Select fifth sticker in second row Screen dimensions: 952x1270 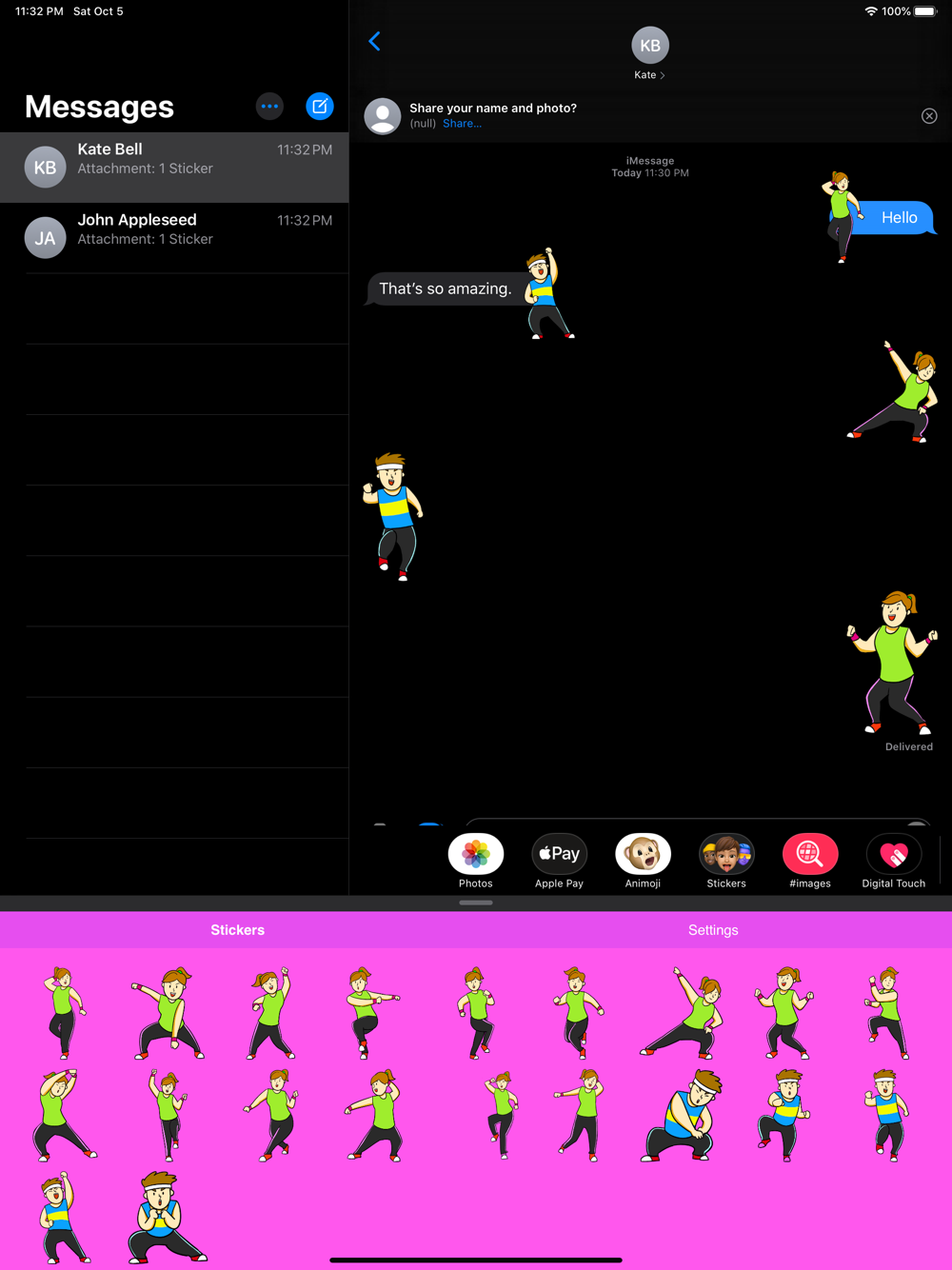pyautogui.click(x=502, y=1115)
